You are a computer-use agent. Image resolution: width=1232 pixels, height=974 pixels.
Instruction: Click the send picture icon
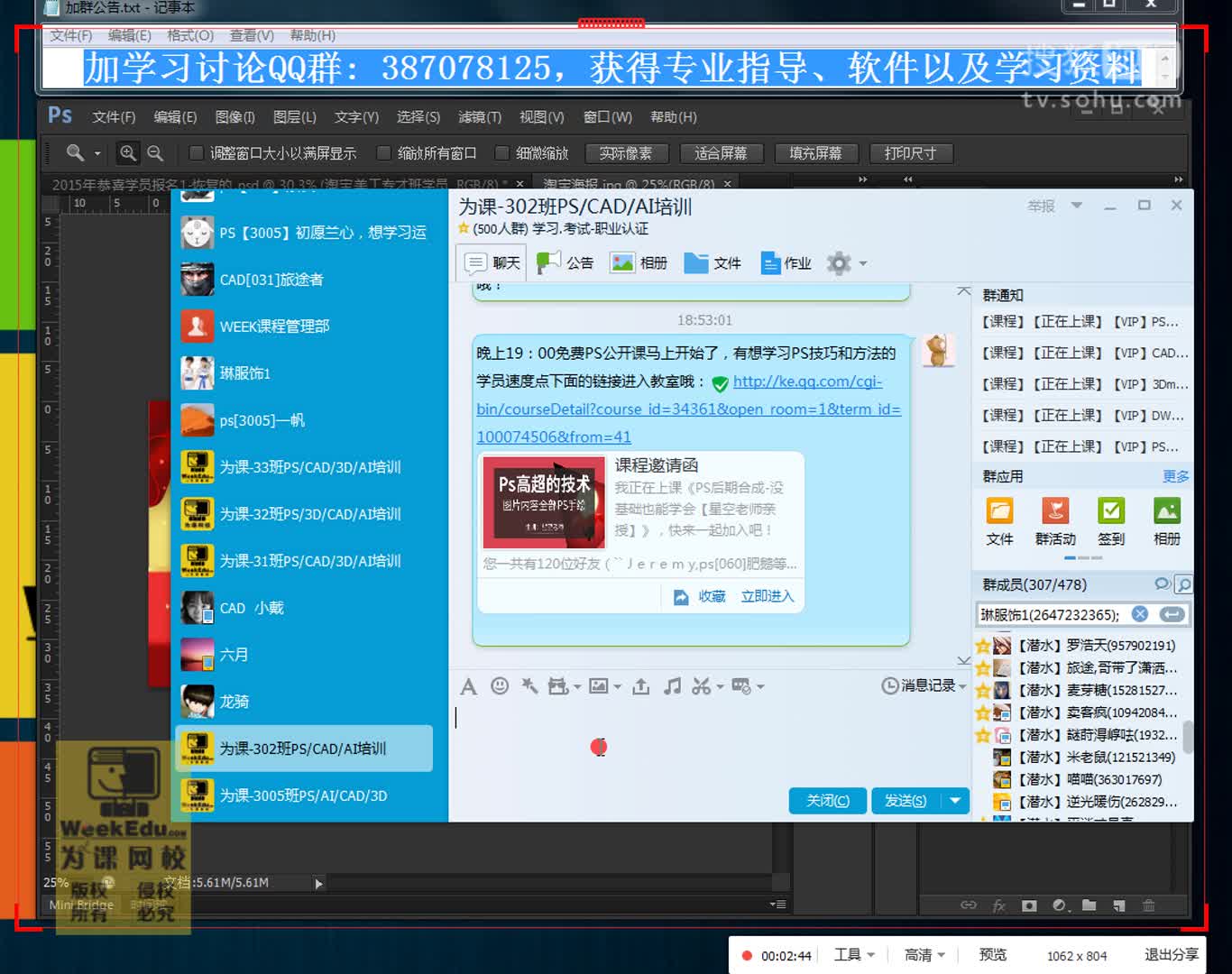click(599, 686)
